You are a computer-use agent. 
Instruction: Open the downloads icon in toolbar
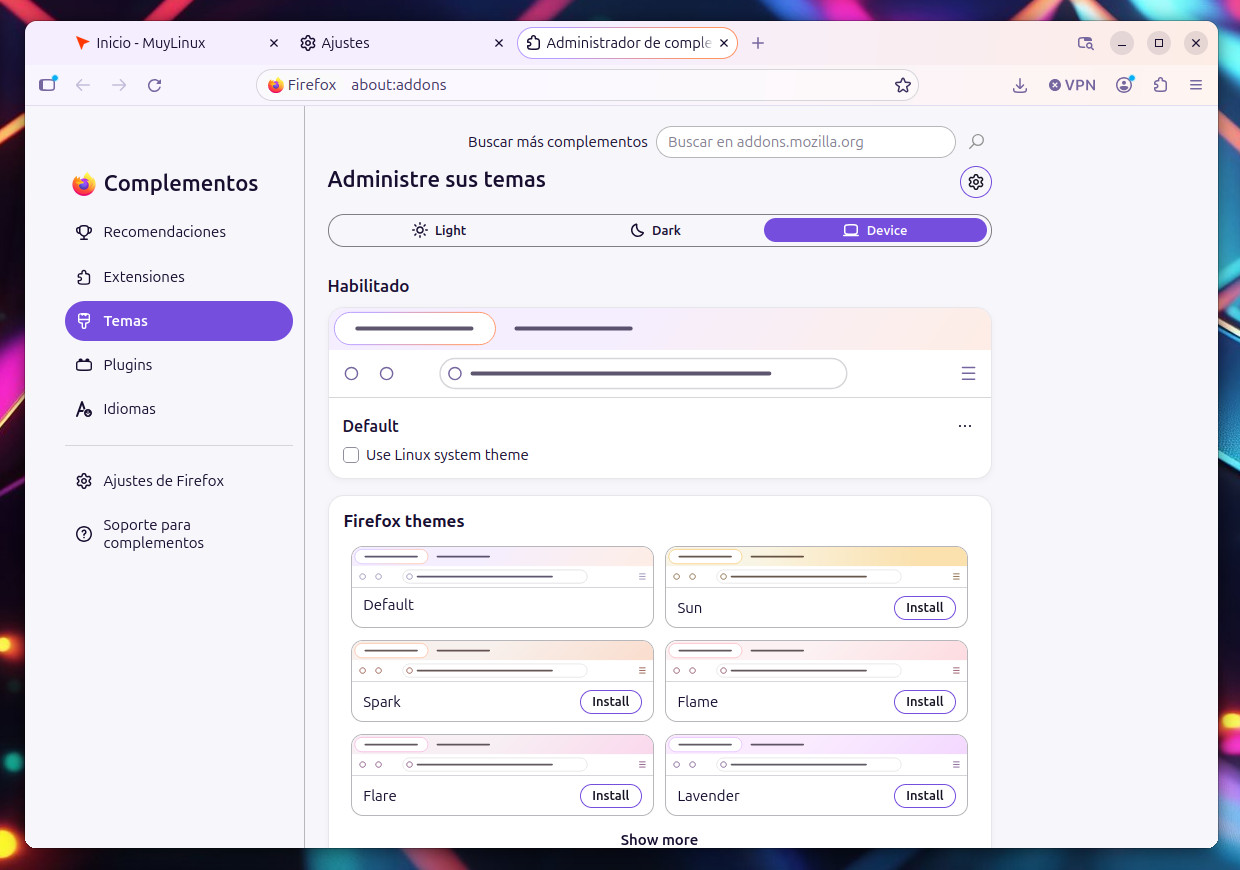click(x=1020, y=85)
